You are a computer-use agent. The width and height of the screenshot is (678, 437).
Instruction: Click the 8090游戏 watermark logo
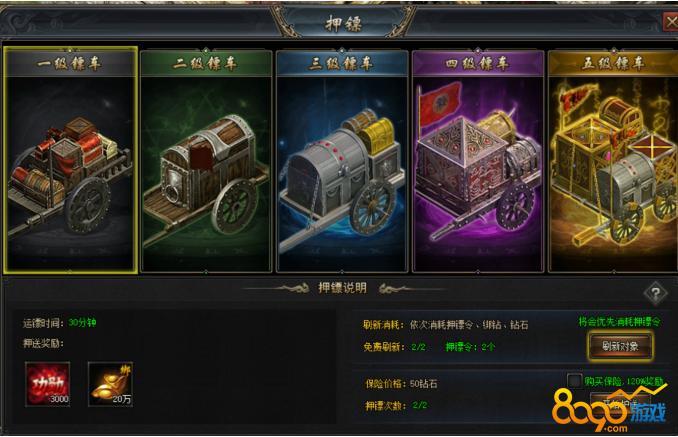(610, 410)
